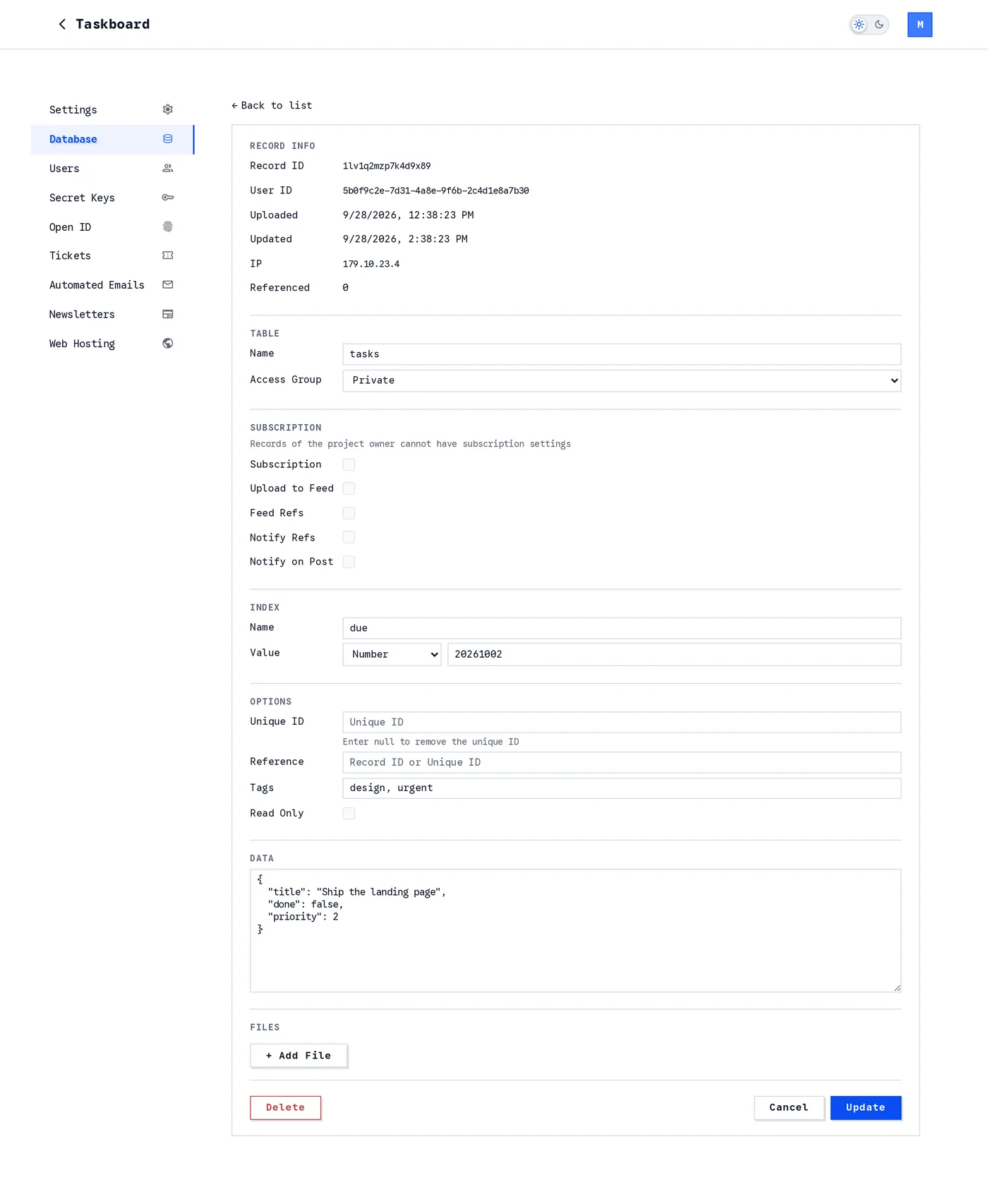Click the Open ID fingerprint icon
Image resolution: width=988 pixels, height=1204 pixels.
pos(168,227)
